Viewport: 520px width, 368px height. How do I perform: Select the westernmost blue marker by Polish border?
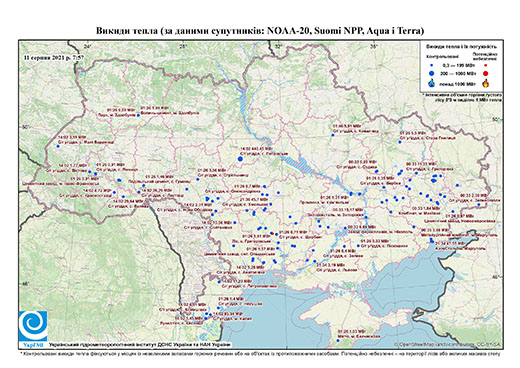[58, 146]
